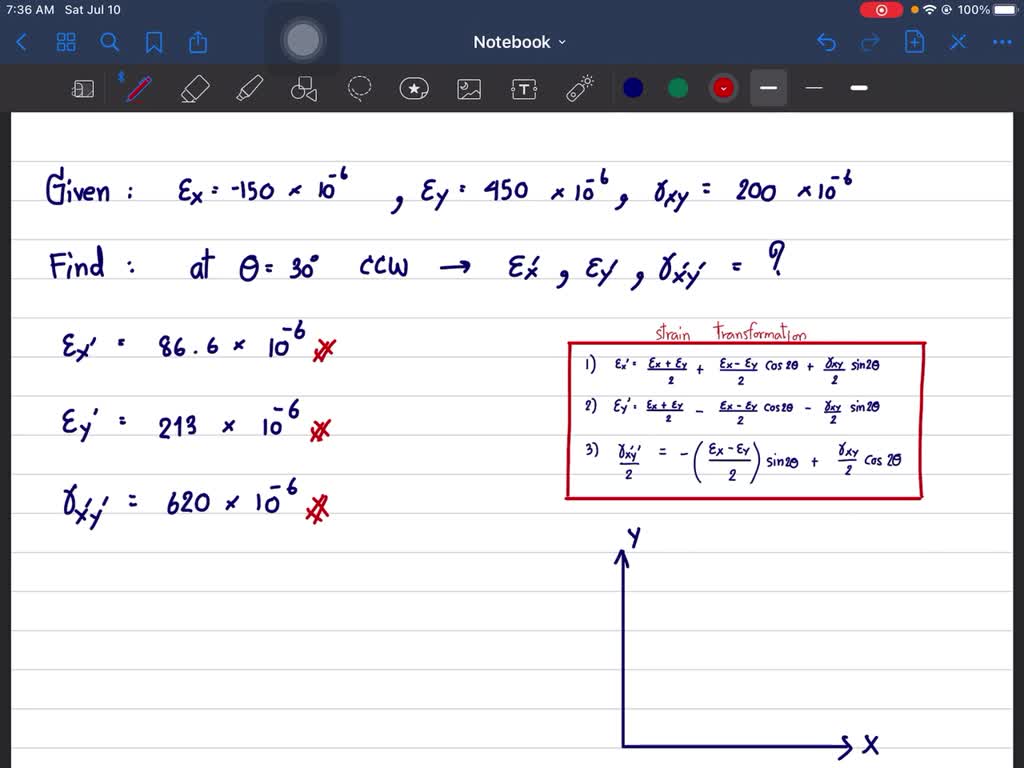
Task: Open search within the notebook
Action: [x=110, y=42]
